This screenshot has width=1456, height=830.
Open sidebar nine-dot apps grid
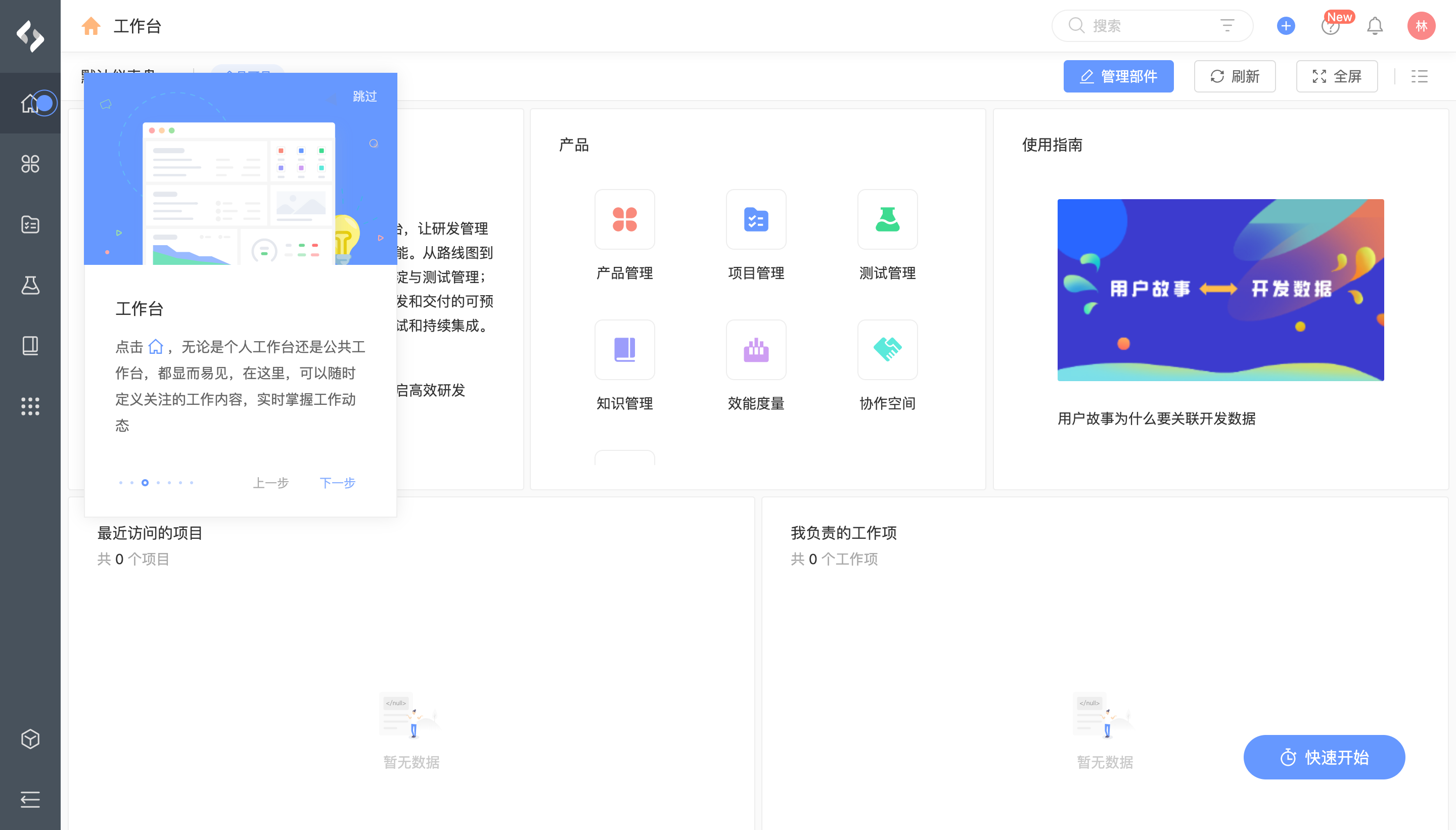click(x=30, y=406)
